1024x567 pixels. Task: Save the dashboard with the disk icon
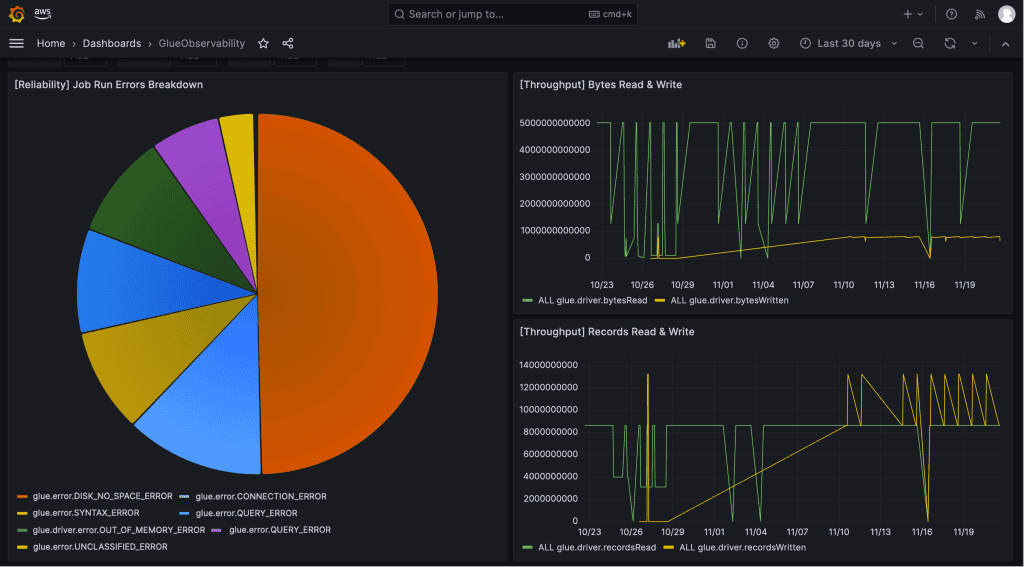(x=710, y=43)
